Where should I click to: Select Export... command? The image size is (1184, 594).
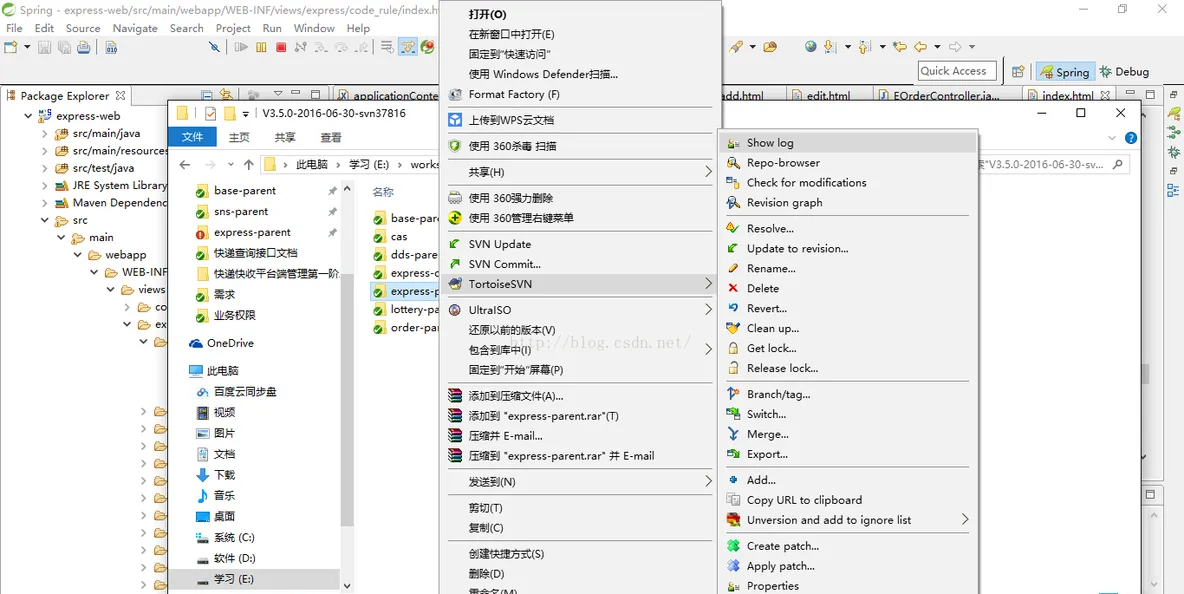pyautogui.click(x=847, y=454)
